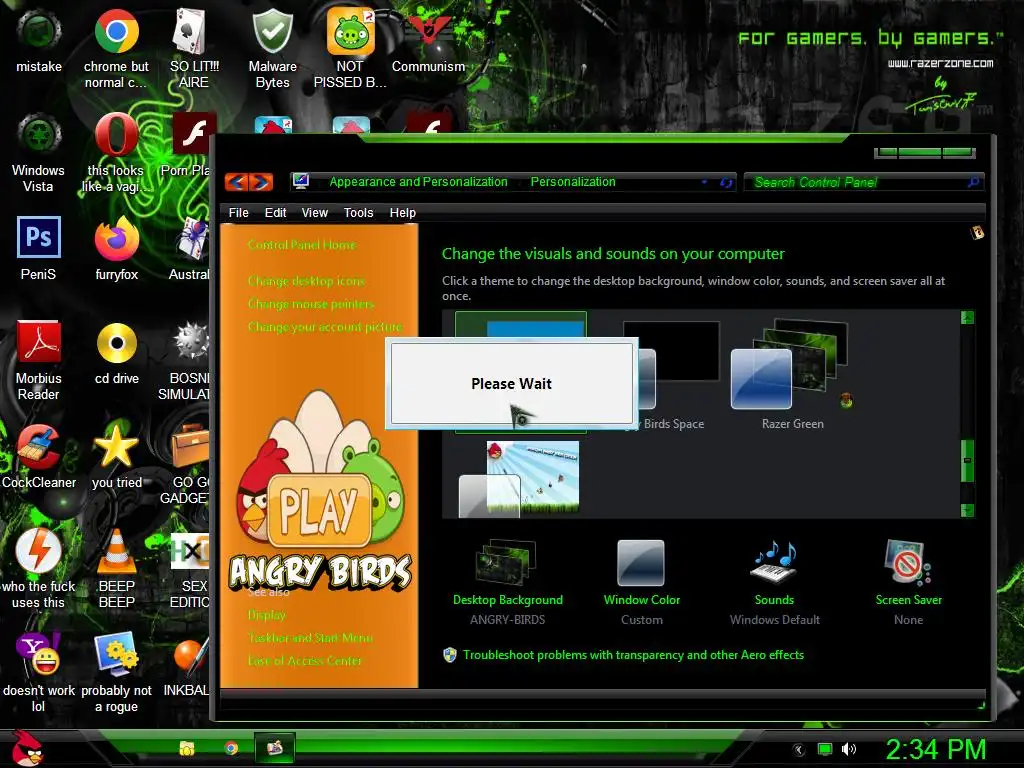Screen dimensions: 1024x768
Task: Click the green monitor tray icon
Action: [x=825, y=749]
